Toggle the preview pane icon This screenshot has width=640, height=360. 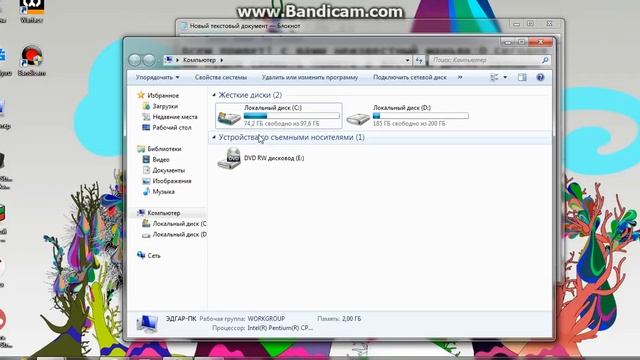522,77
